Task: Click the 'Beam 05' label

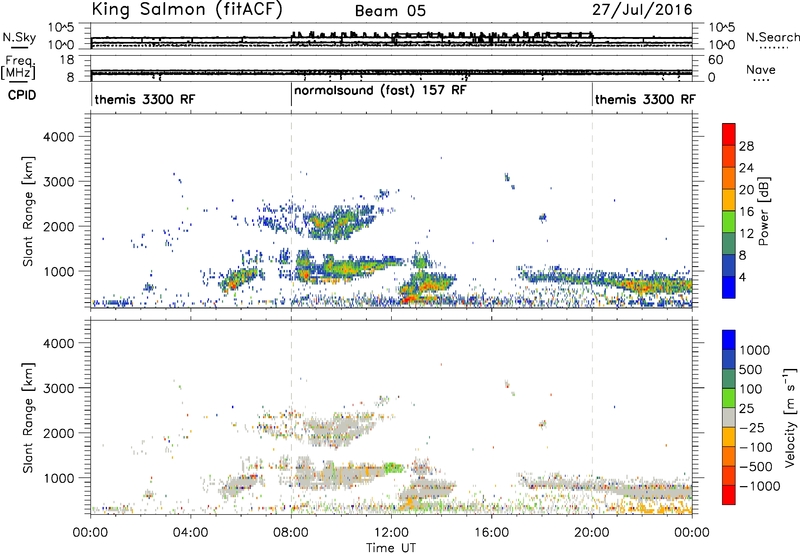Action: (390, 11)
